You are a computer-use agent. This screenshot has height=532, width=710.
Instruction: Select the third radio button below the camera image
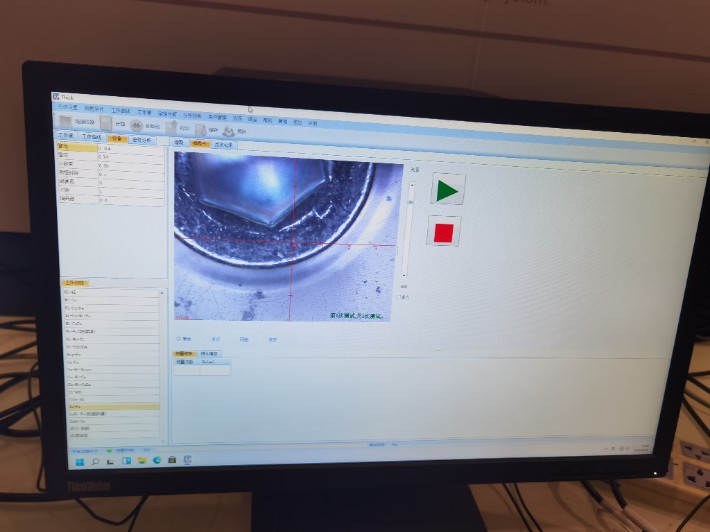(x=235, y=339)
